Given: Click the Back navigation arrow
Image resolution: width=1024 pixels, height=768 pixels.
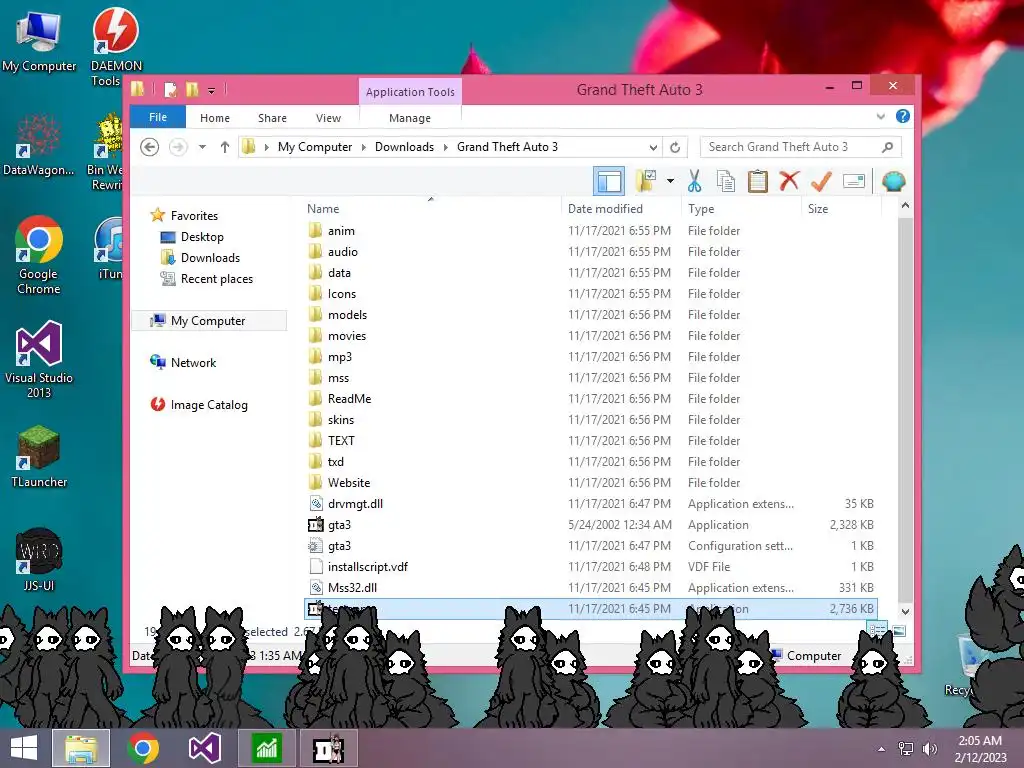Looking at the screenshot, I should 150,147.
